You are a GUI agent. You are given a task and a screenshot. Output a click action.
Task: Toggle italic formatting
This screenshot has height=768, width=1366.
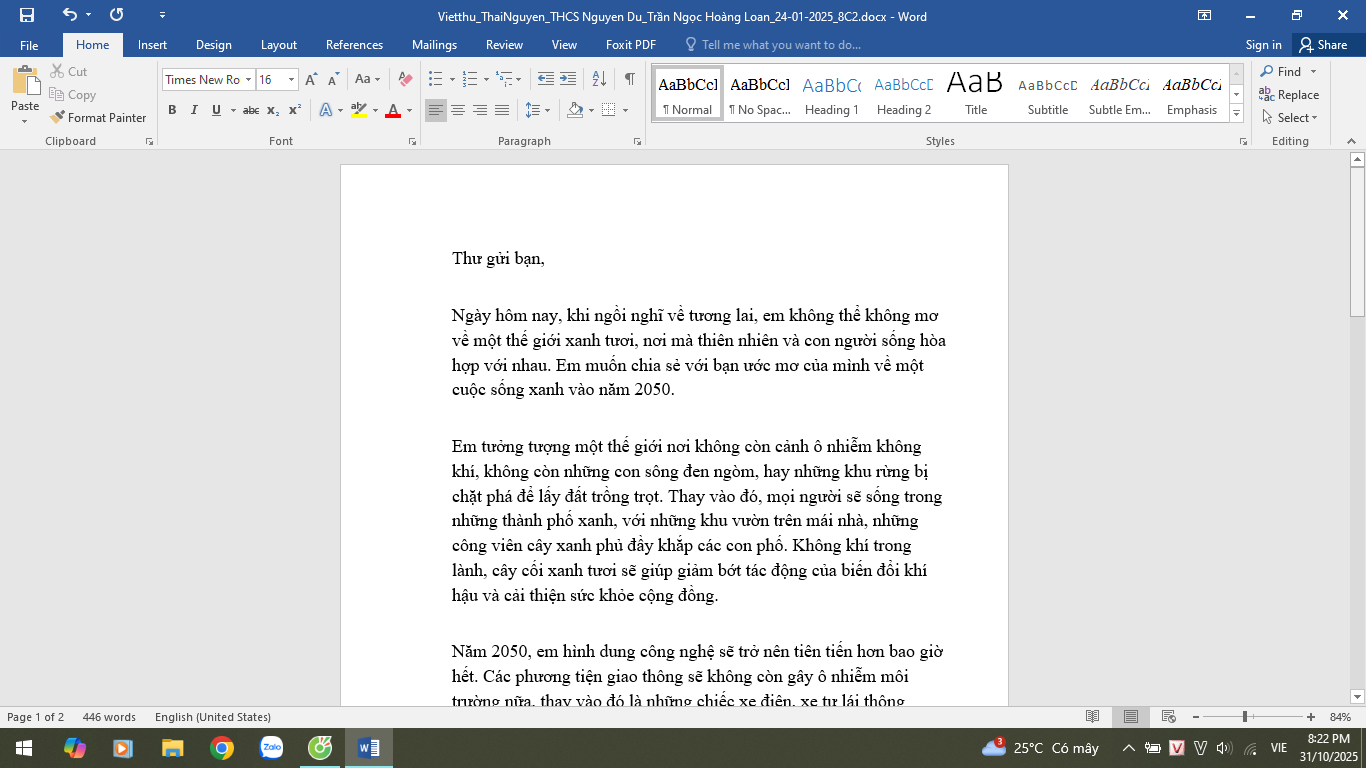click(x=194, y=110)
